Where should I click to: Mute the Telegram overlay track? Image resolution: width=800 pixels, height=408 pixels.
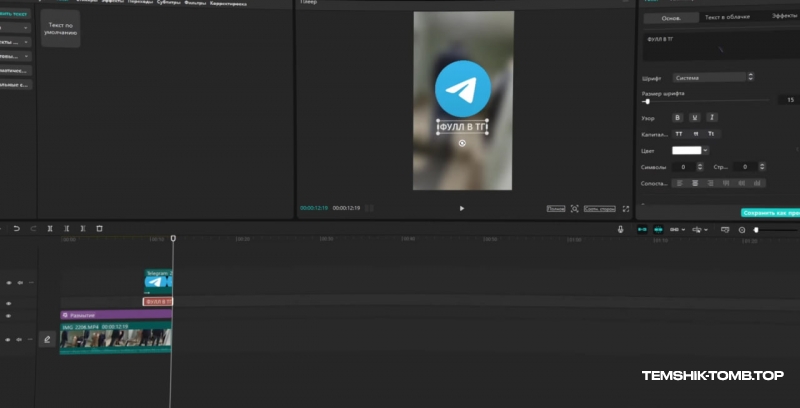click(20, 283)
